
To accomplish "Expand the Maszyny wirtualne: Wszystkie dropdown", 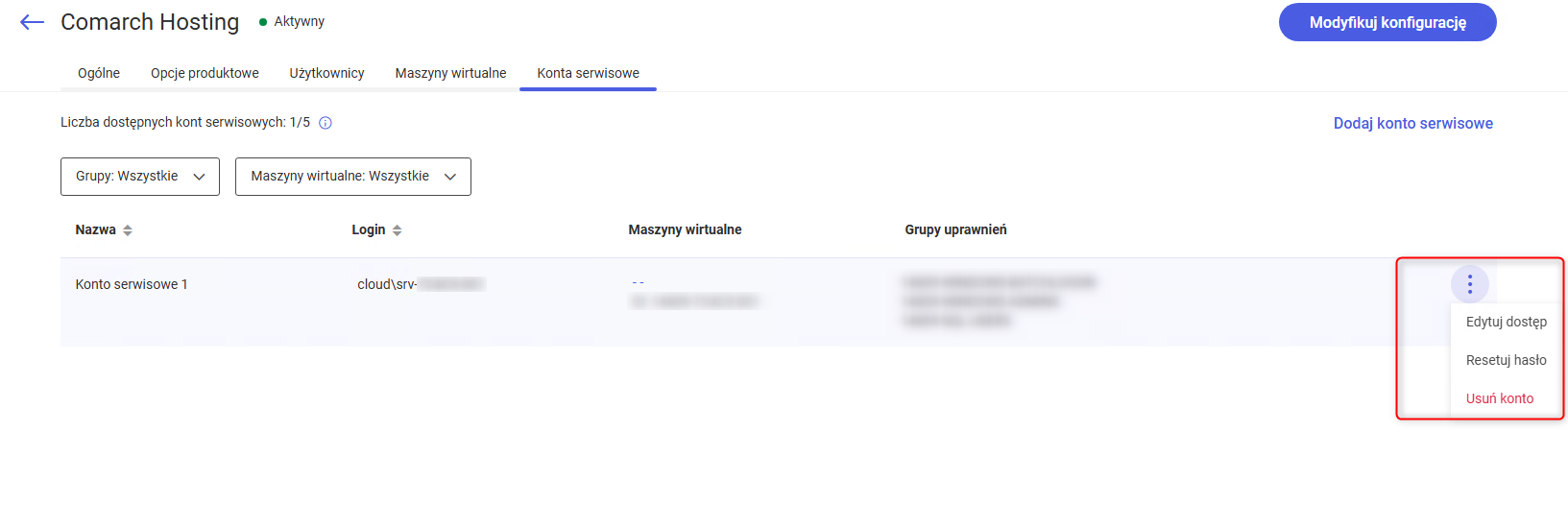I will 353,177.
